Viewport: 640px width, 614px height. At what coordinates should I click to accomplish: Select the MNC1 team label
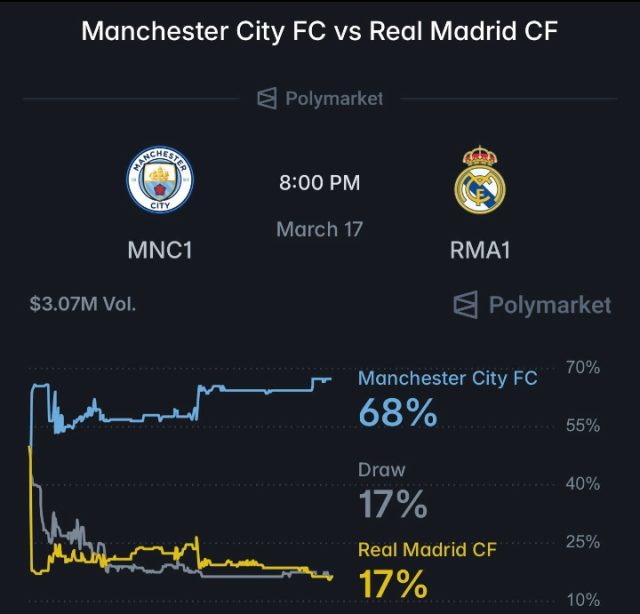click(160, 250)
